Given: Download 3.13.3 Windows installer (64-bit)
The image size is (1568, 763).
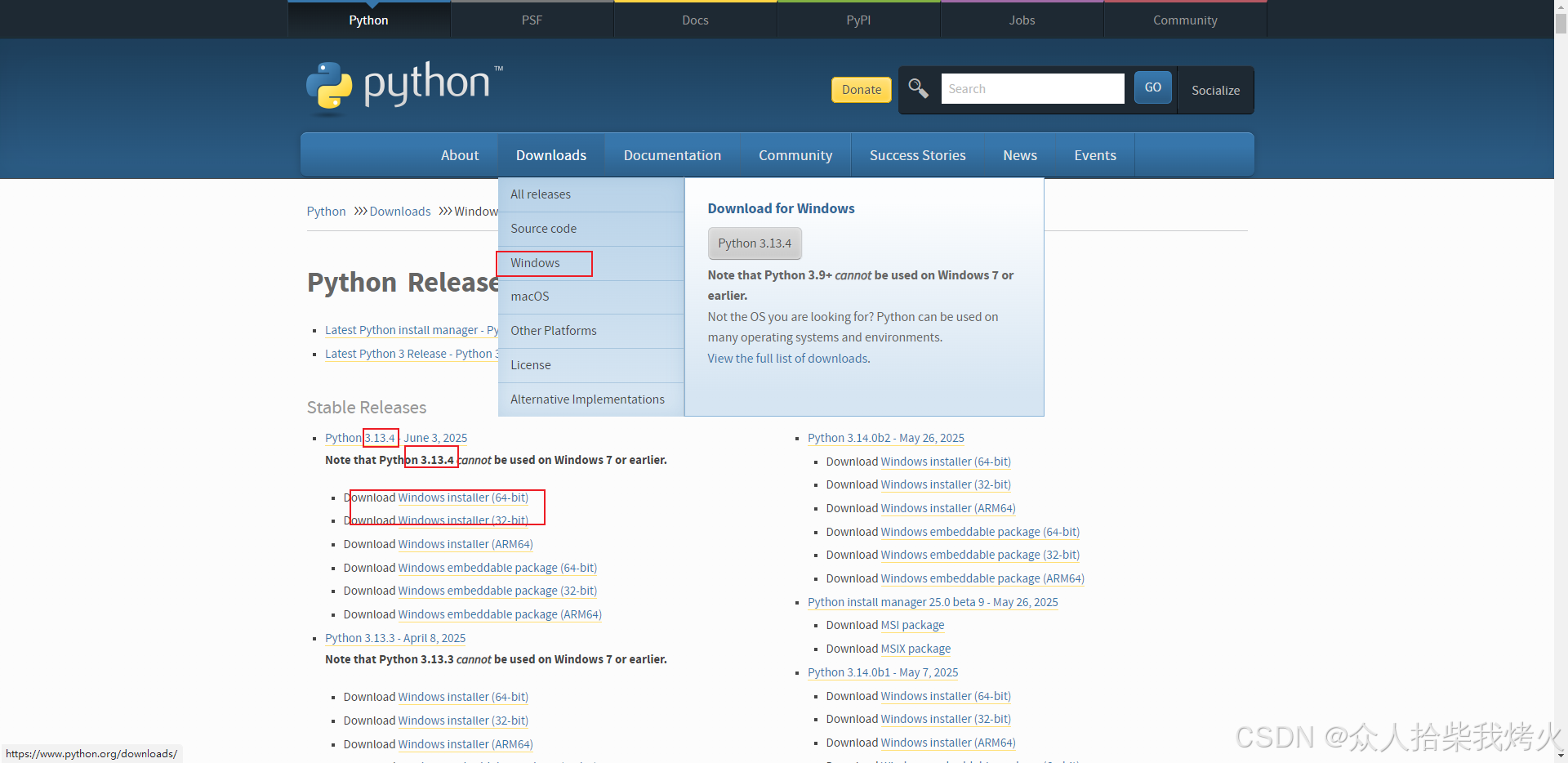Looking at the screenshot, I should [x=463, y=697].
